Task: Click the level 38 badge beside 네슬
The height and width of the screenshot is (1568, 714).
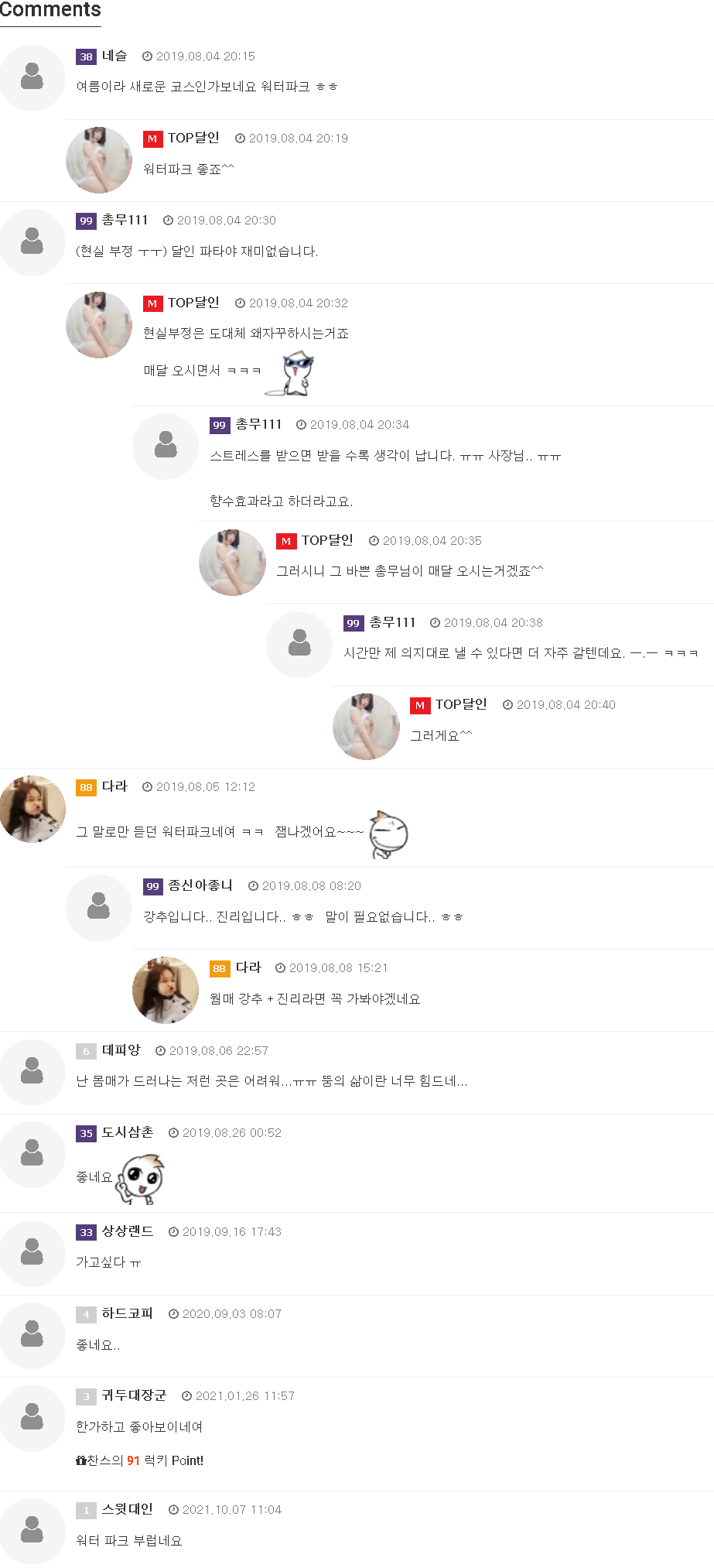Action: pos(86,56)
